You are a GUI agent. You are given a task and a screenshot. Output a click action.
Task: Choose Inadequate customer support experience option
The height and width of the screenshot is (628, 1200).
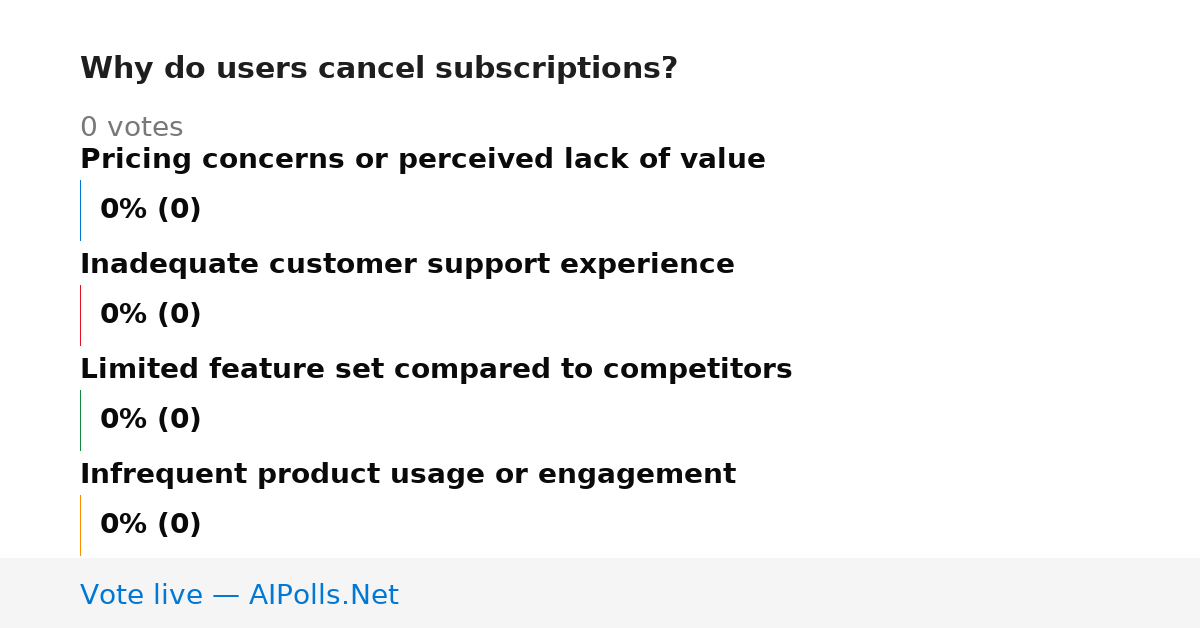(x=407, y=265)
